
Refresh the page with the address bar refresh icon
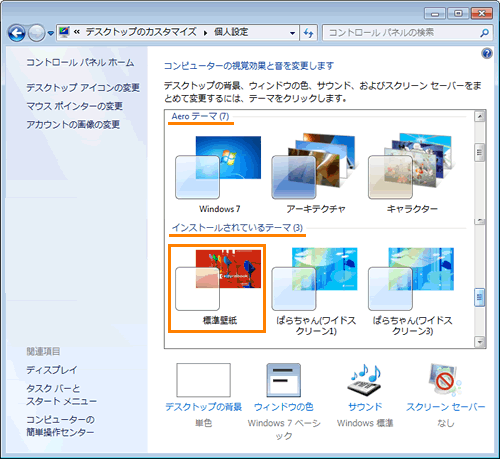click(309, 33)
